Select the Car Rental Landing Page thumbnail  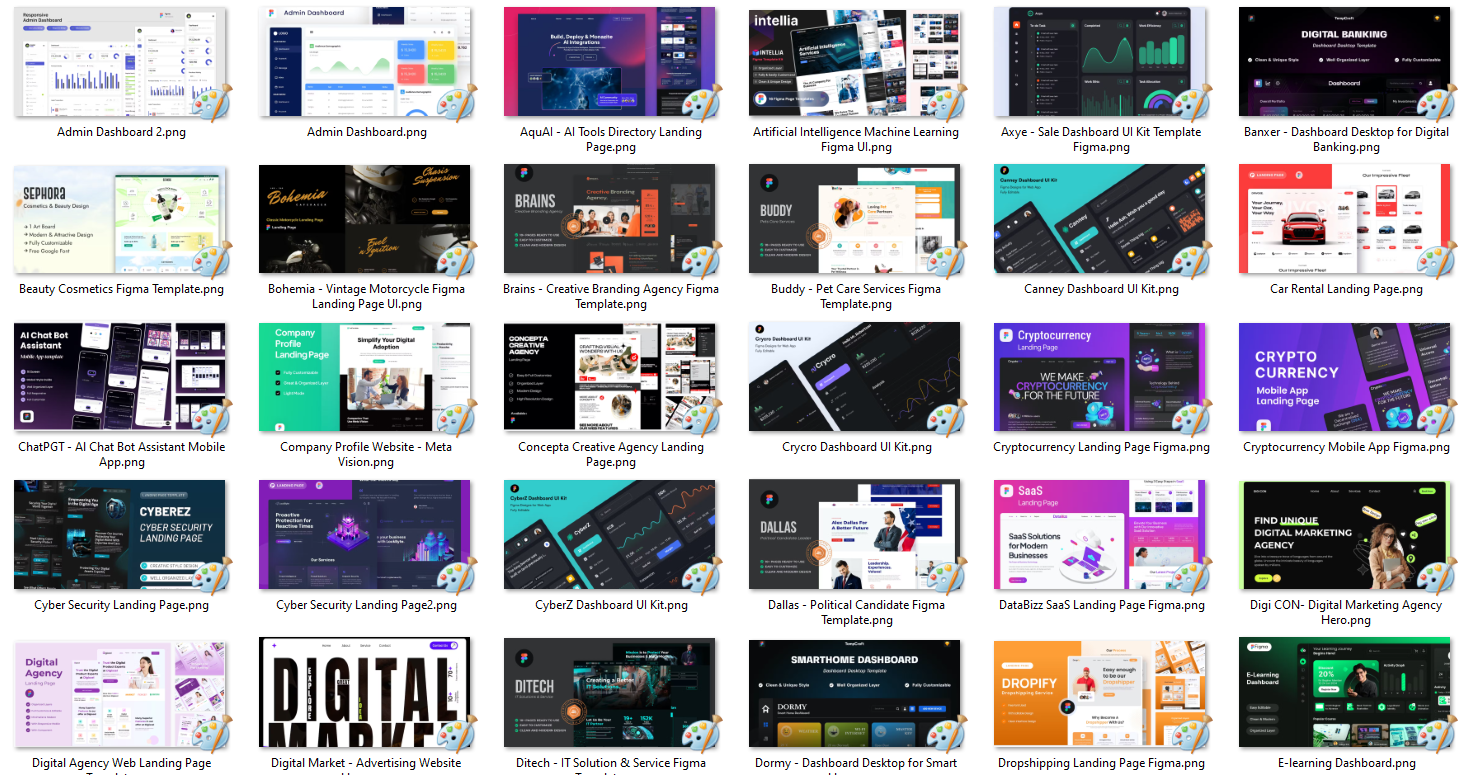(1344, 219)
